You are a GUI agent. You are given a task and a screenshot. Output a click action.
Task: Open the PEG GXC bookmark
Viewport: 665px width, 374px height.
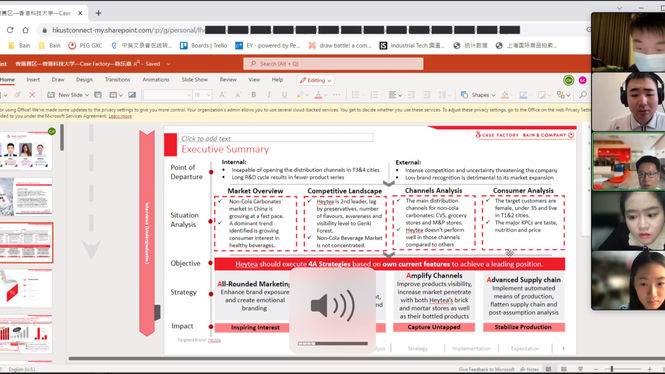point(85,45)
